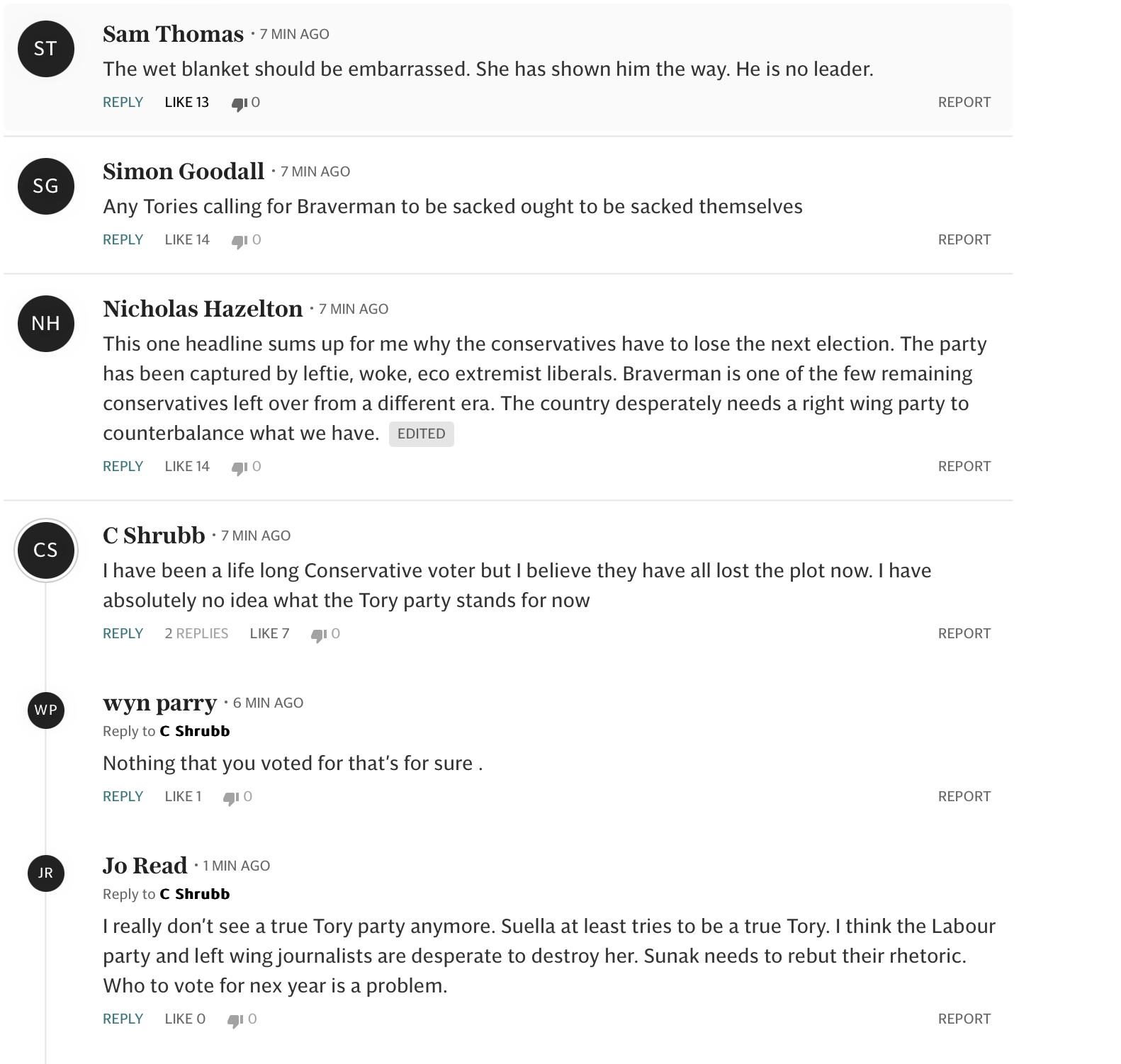
Task: Thumbs-down Jo Read's reply
Action: point(235,1020)
